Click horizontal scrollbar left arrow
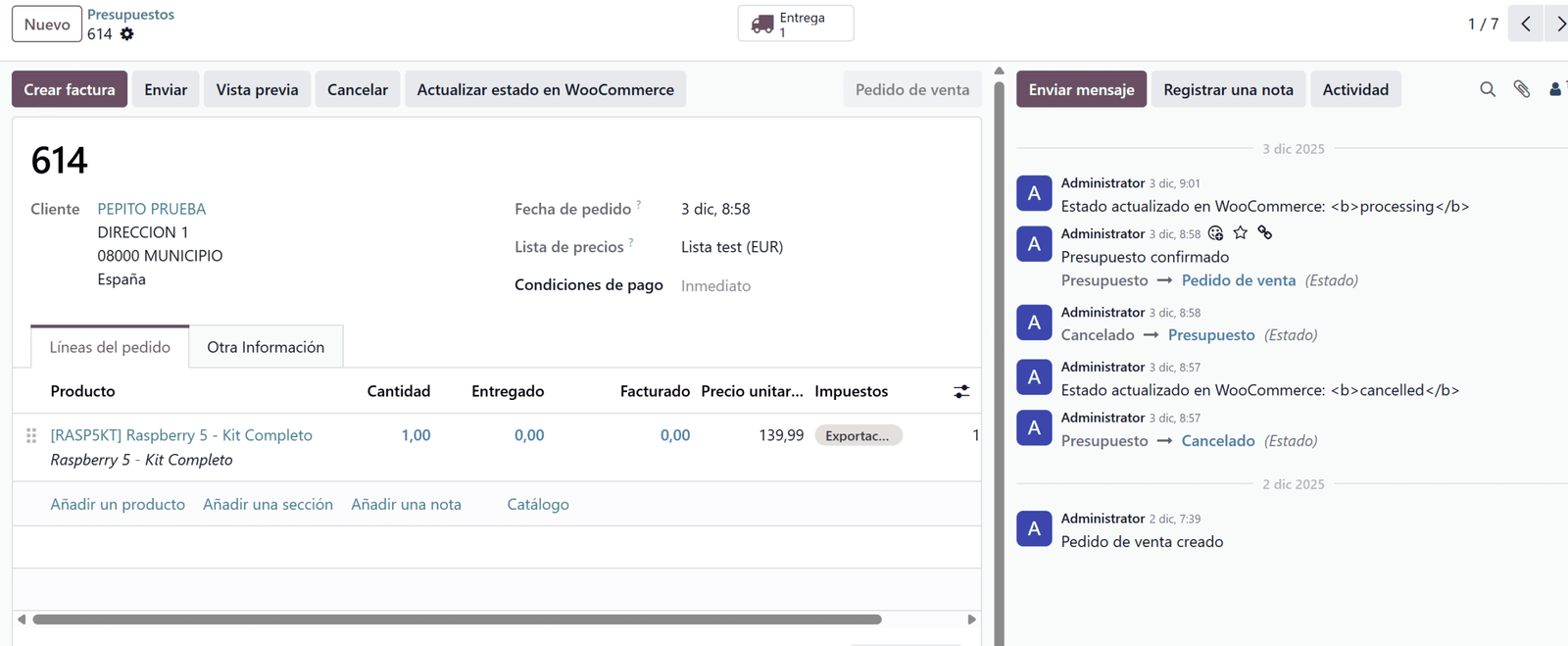 pos(22,620)
